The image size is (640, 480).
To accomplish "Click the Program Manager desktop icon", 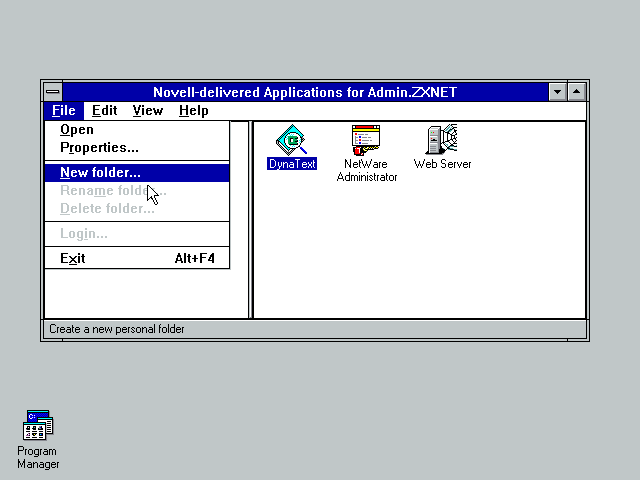I will tap(38, 425).
